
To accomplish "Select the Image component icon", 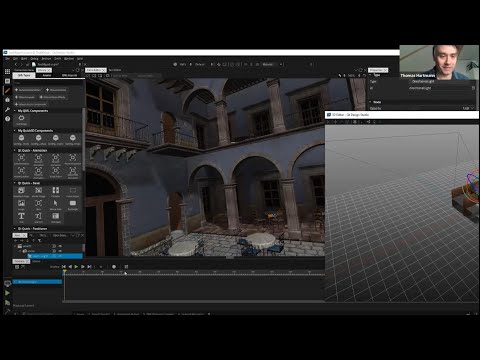I will click(21, 204).
